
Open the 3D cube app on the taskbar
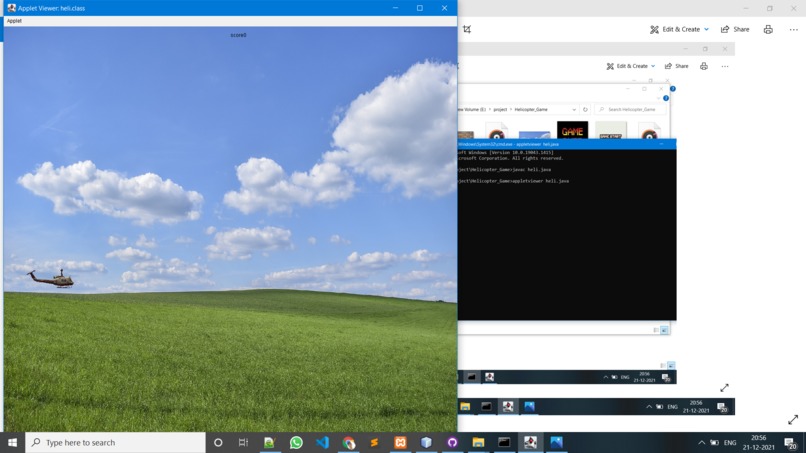[x=426, y=442]
